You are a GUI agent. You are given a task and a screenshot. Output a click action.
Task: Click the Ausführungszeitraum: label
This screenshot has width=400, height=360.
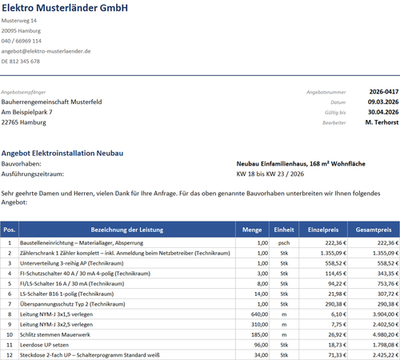click(33, 174)
